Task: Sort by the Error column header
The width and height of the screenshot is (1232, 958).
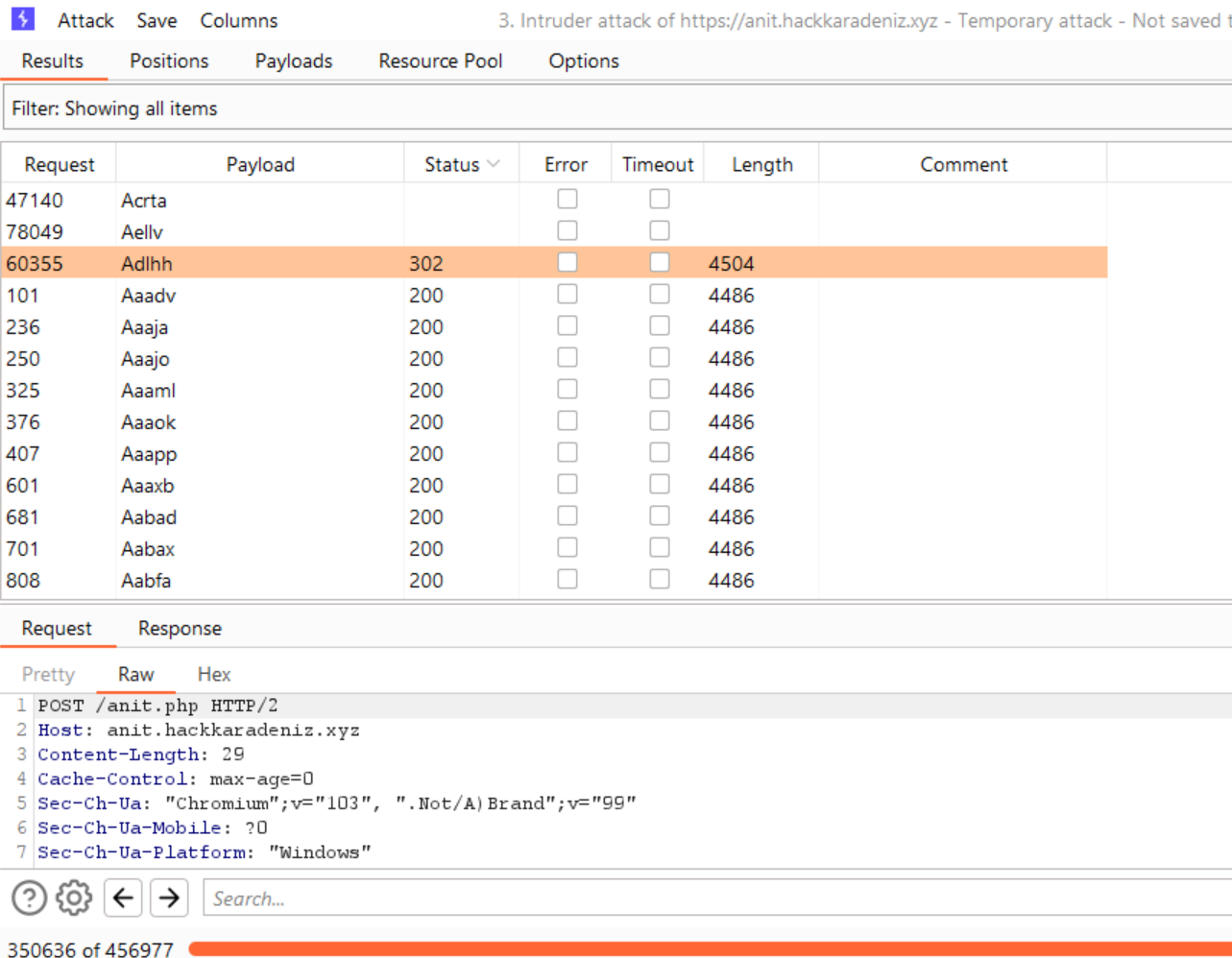Action: 566,164
